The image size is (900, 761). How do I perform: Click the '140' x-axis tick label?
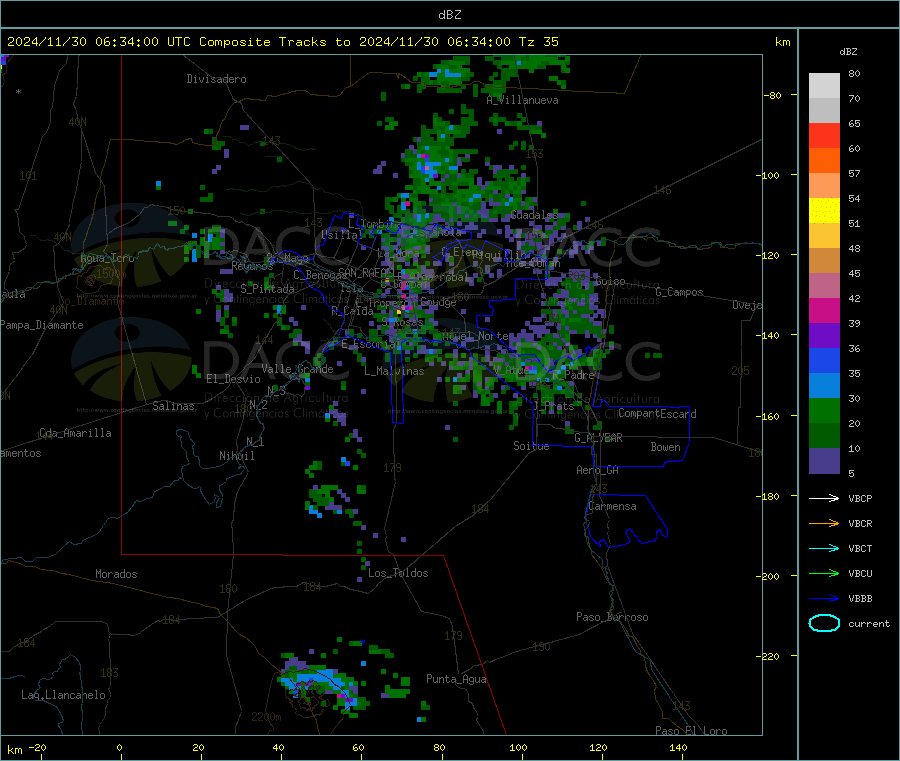[678, 748]
